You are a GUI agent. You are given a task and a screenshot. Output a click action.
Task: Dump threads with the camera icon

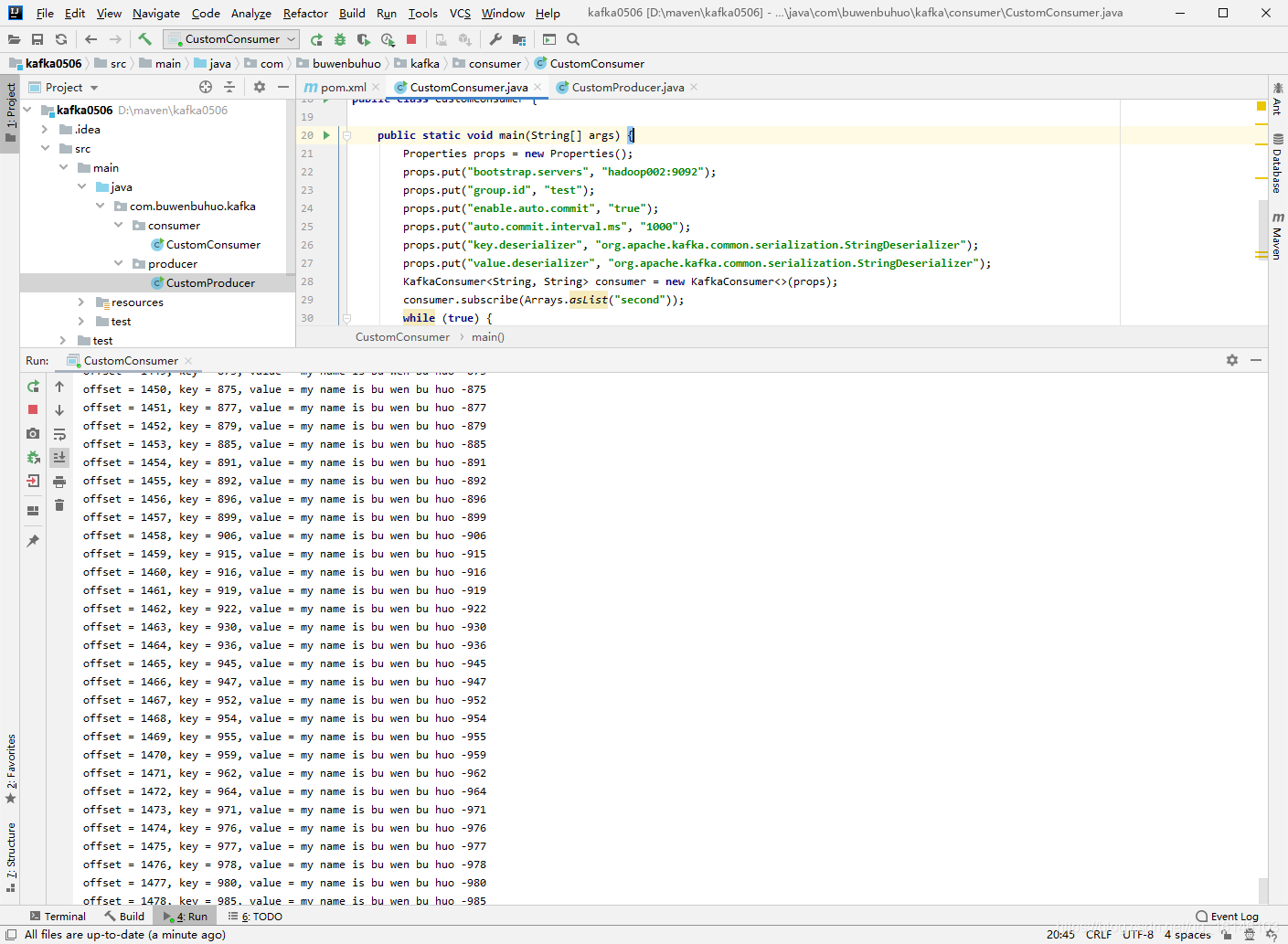coord(33,433)
